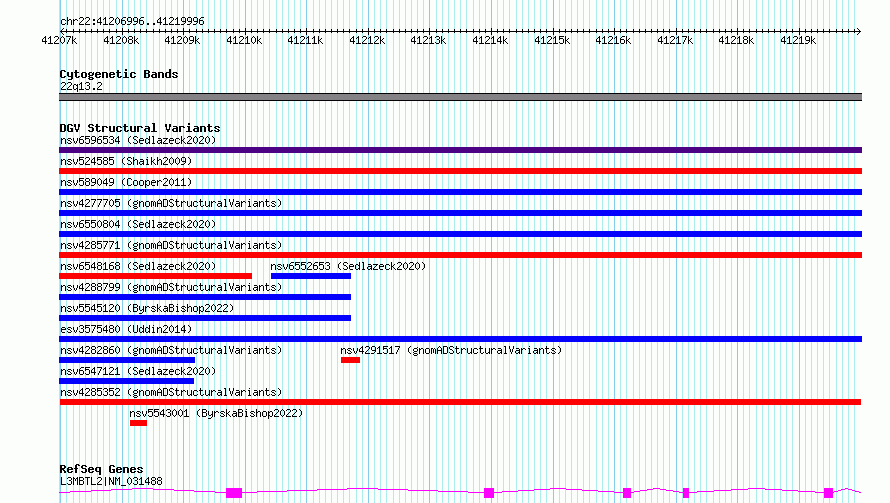Click the L3MBTL2 exon block near 41214k

click(x=489, y=493)
